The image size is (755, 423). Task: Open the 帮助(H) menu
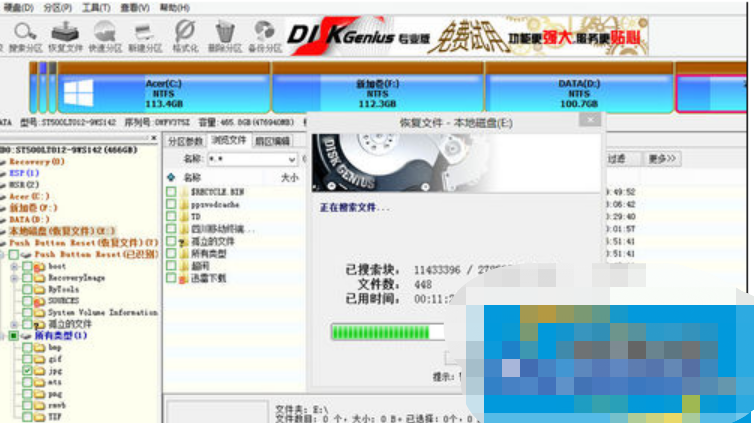point(174,8)
